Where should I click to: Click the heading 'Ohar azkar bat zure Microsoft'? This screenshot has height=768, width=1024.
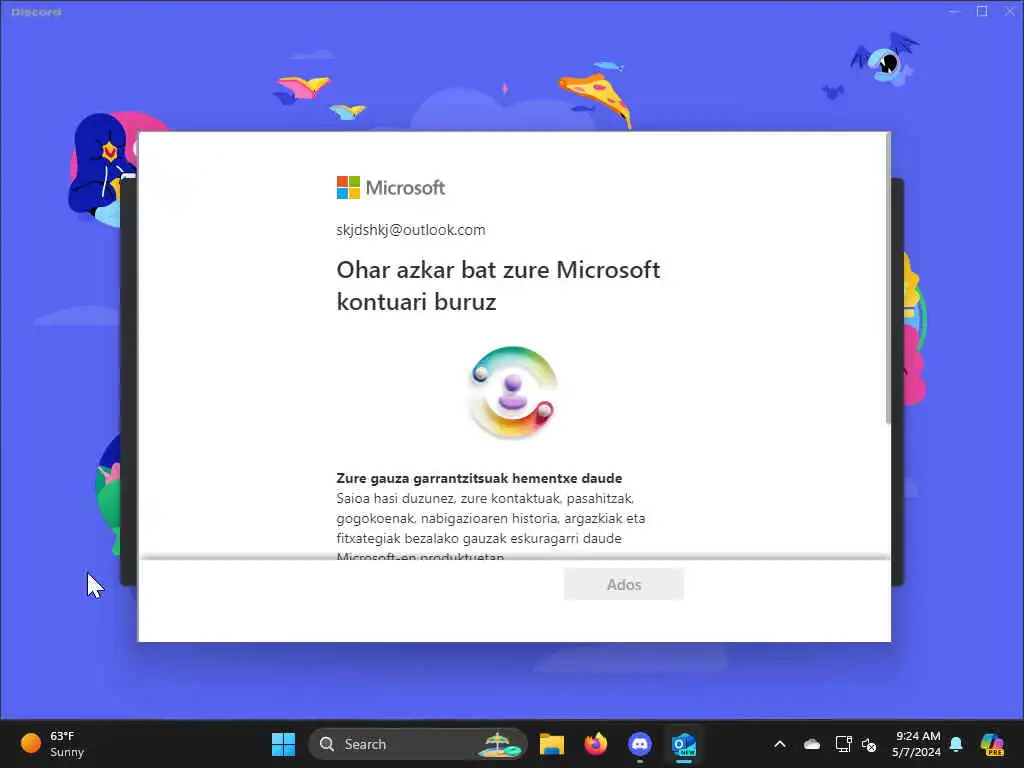[x=498, y=270]
